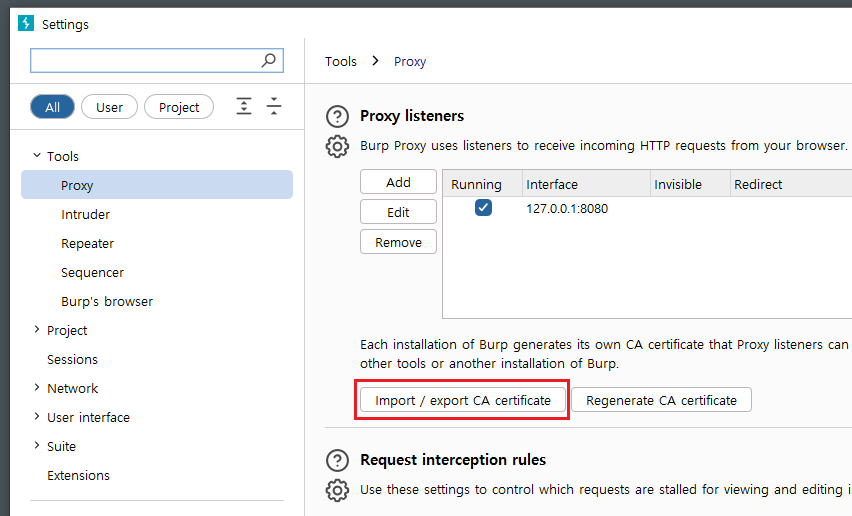Click the Invisible column header

click(690, 184)
